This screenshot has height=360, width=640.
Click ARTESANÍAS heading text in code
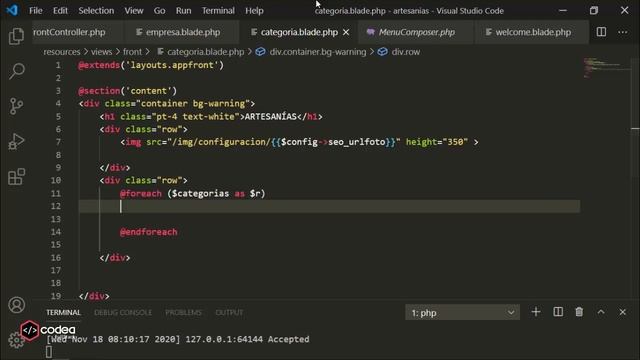(271, 116)
